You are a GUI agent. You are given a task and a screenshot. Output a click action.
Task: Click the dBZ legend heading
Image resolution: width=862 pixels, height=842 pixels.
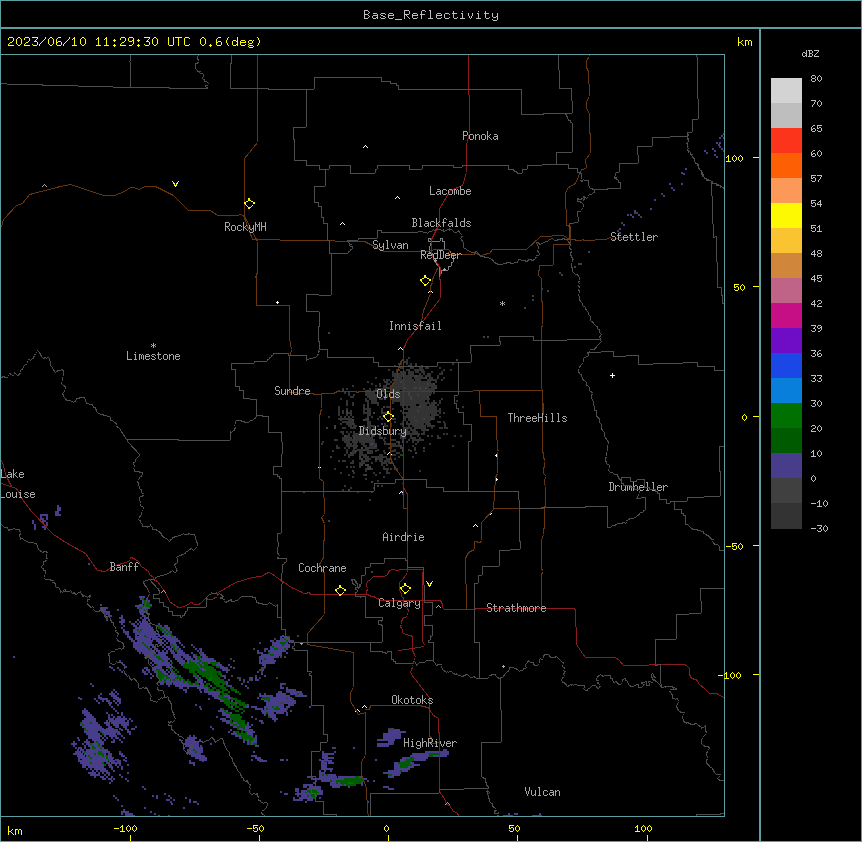point(810,54)
